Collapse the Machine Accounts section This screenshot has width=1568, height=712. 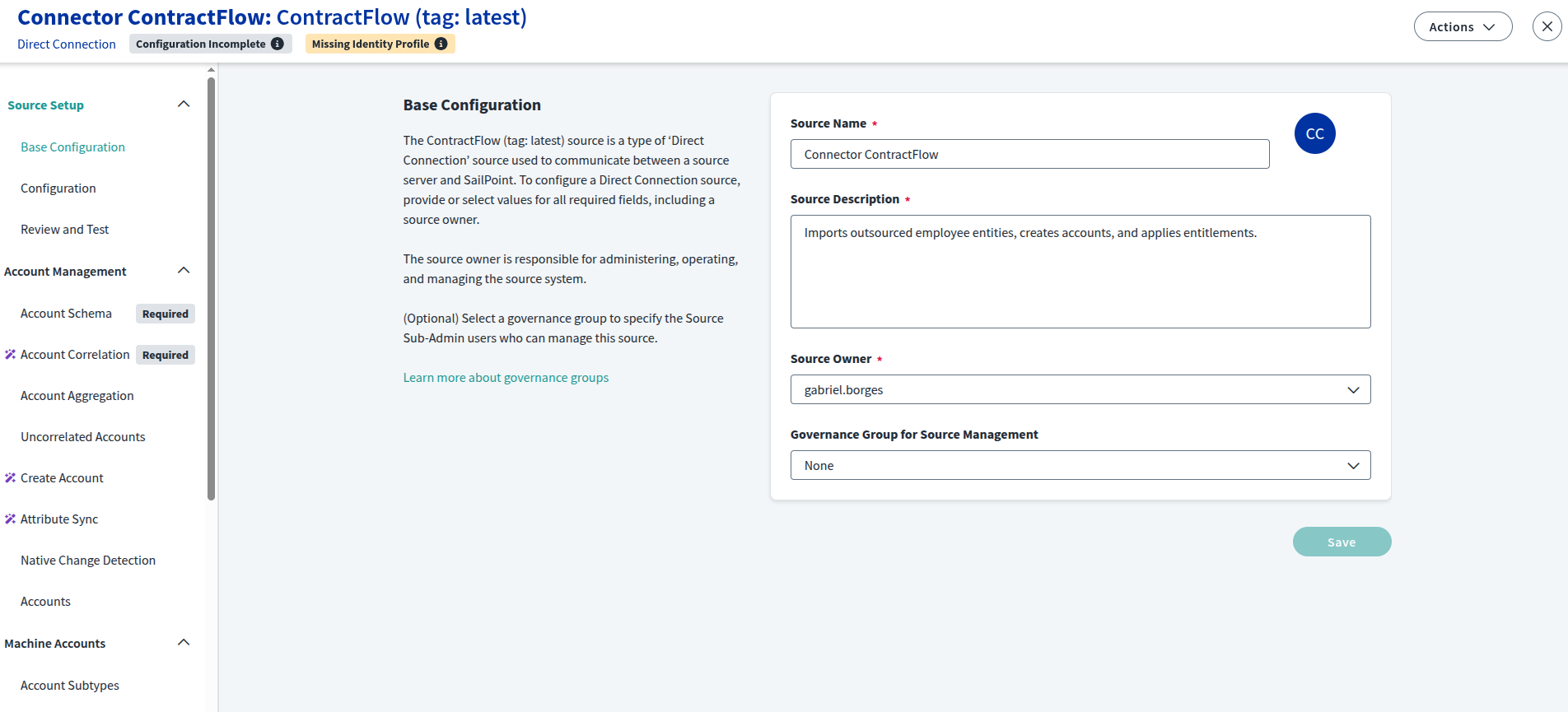(x=184, y=643)
